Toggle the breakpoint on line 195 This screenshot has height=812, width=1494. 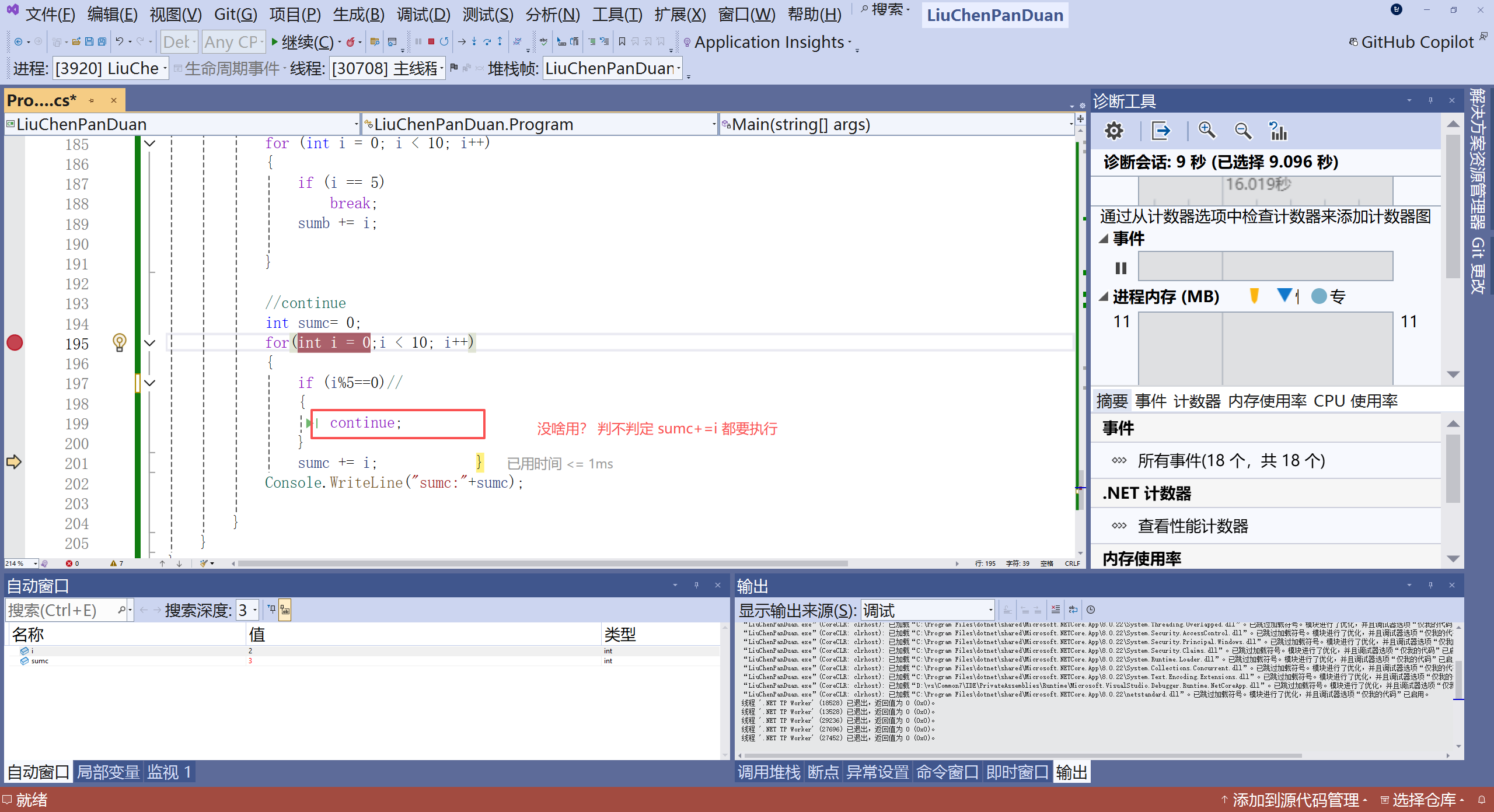pos(15,343)
